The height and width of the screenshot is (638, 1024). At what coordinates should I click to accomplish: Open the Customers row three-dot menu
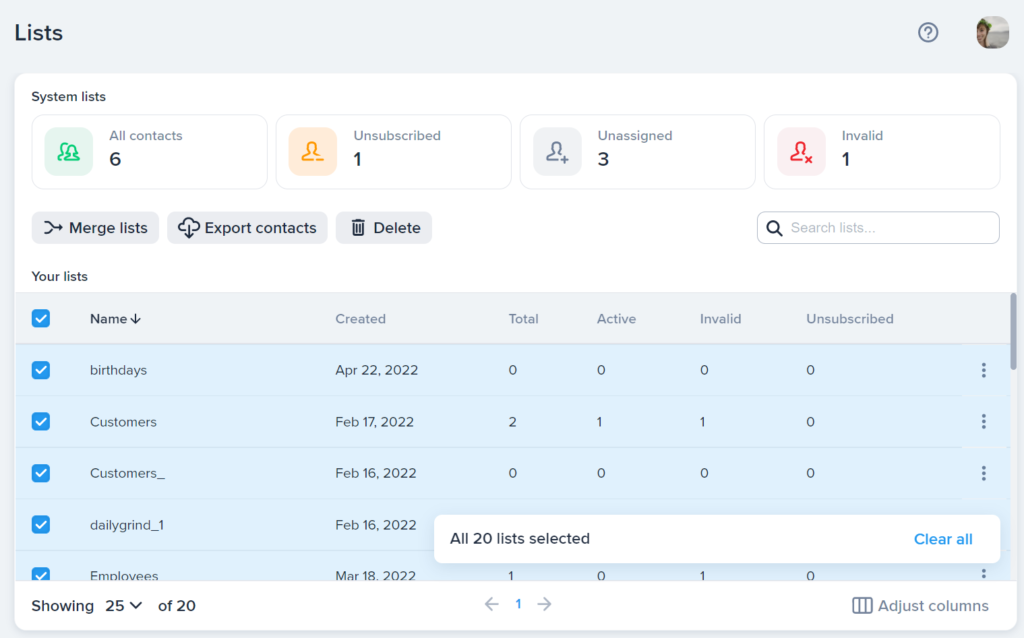pyautogui.click(x=983, y=422)
